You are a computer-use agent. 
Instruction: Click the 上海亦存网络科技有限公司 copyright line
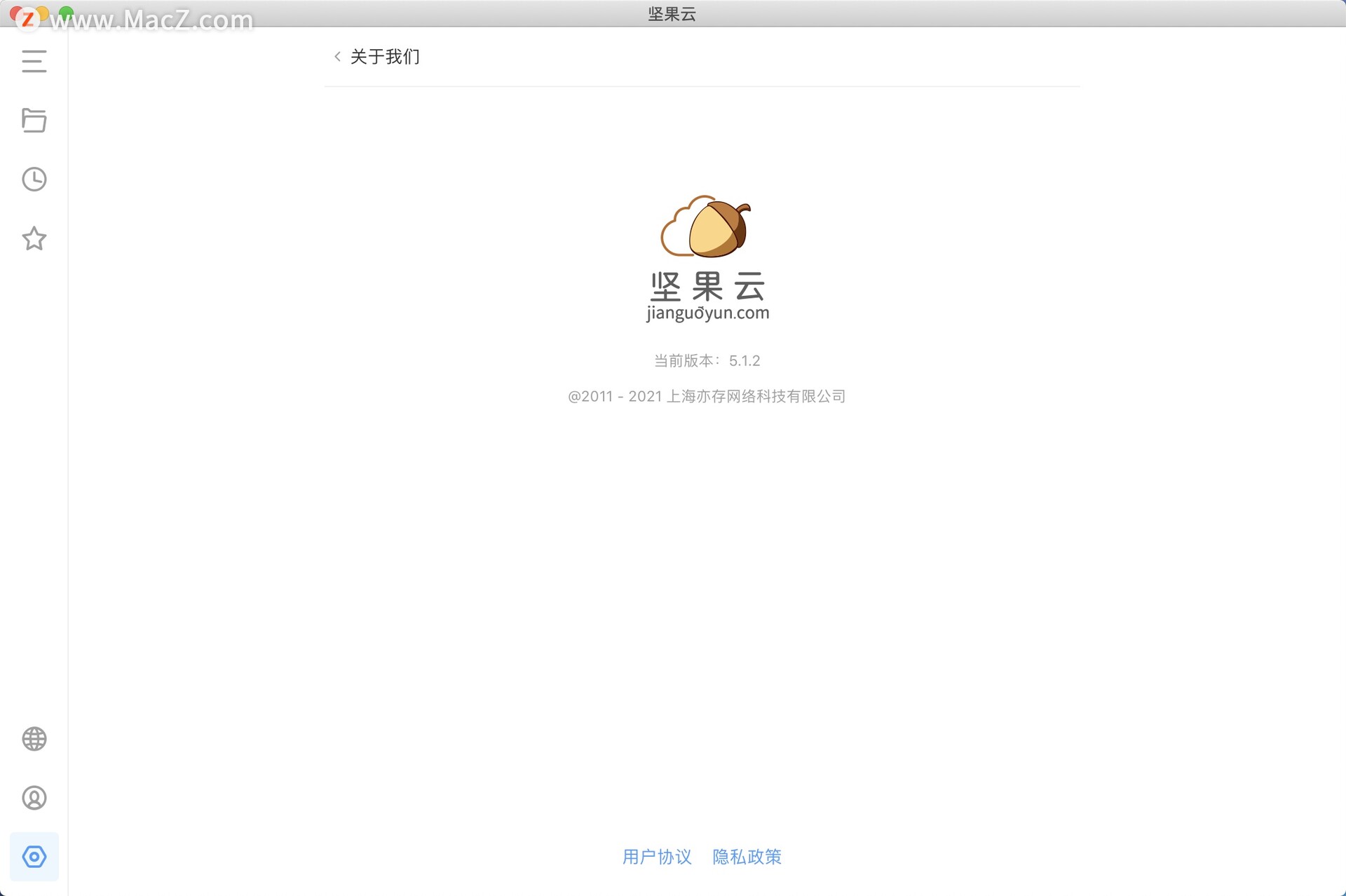pyautogui.click(x=707, y=397)
